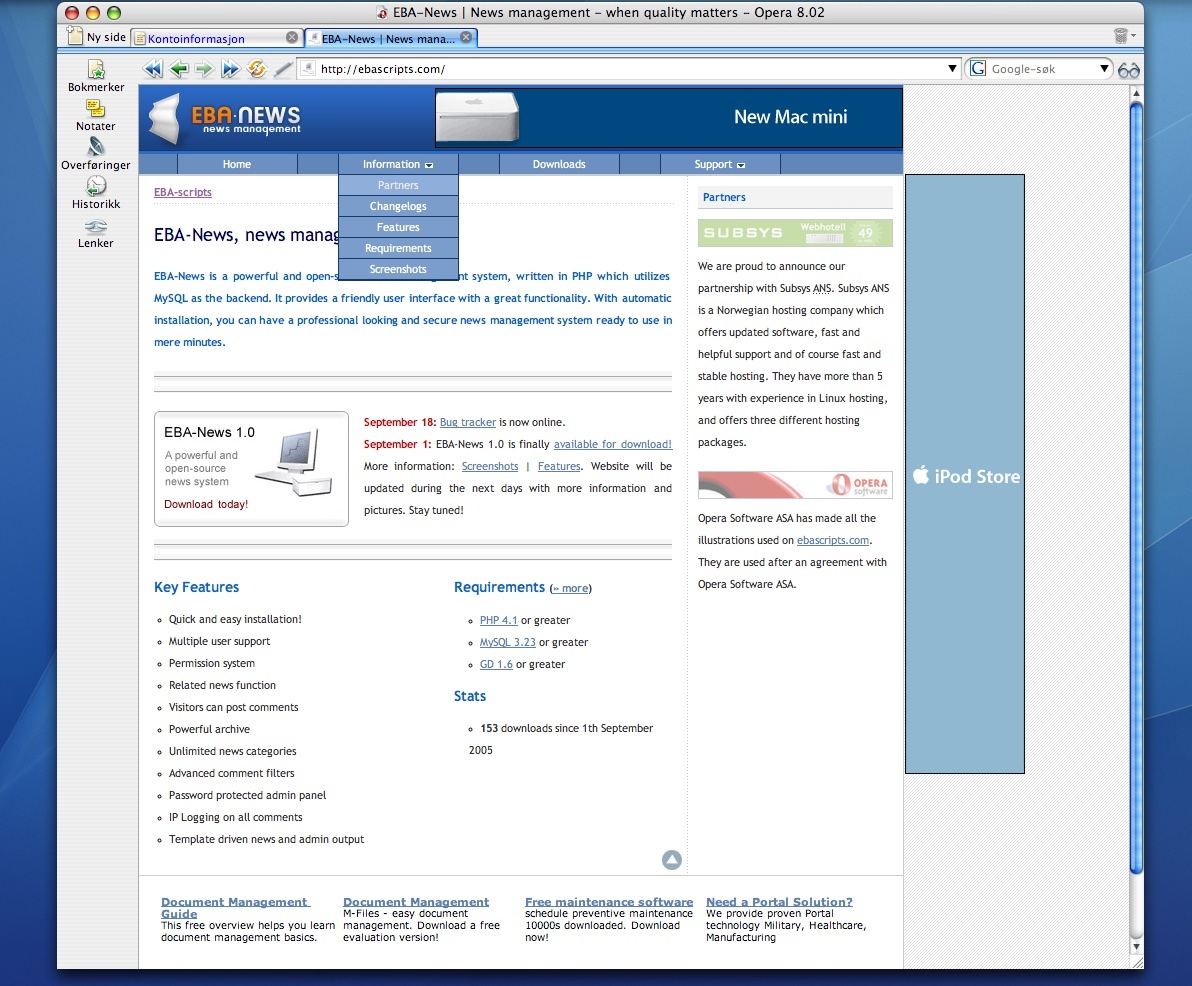This screenshot has height=986, width=1192.
Task: Select Screenshots from Information menu
Action: point(398,269)
